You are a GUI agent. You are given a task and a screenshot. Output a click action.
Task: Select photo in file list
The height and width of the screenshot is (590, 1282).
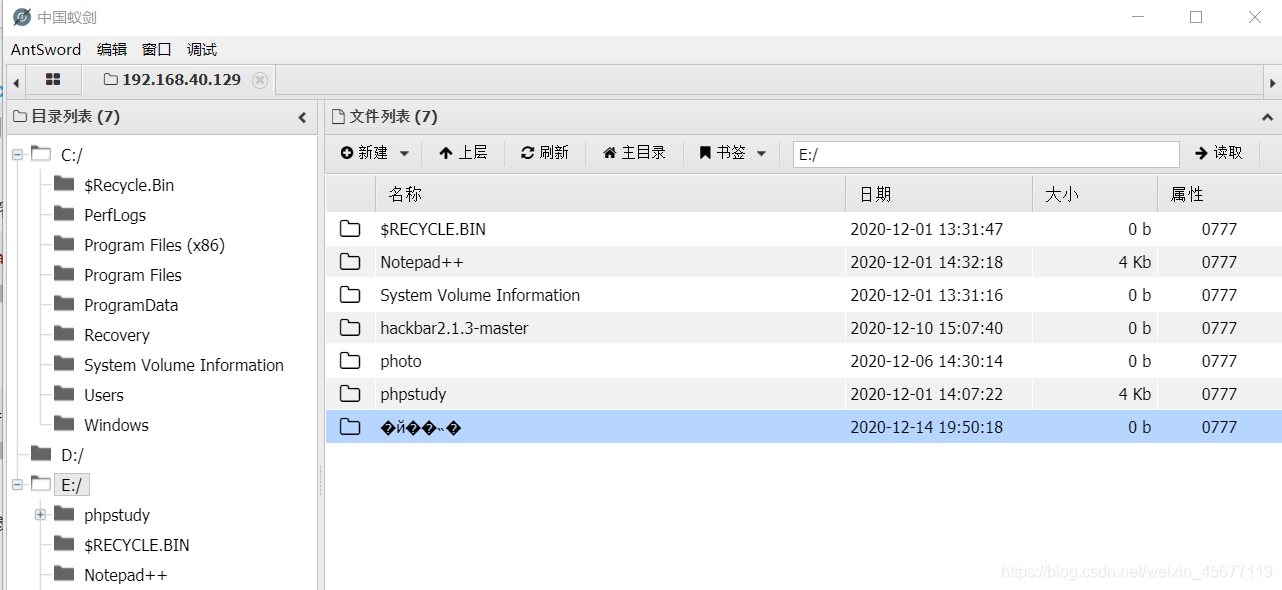[x=401, y=361]
